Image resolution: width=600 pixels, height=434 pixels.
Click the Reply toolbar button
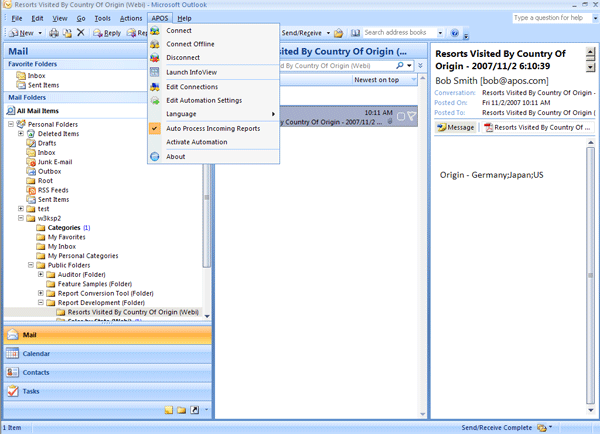coord(108,33)
